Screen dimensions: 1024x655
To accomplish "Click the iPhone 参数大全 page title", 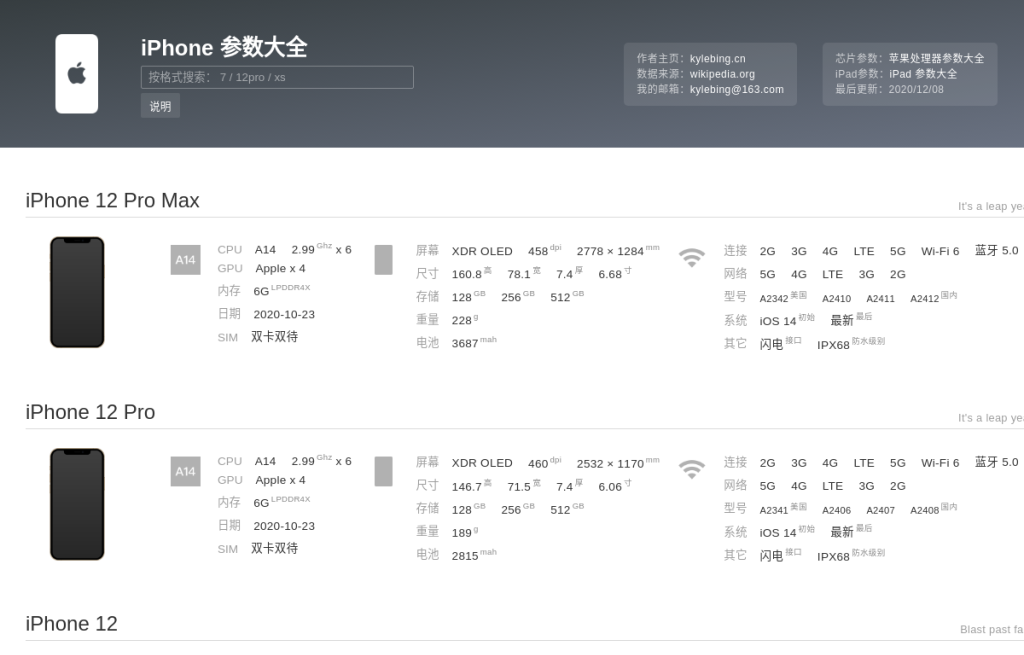I will [x=224, y=47].
